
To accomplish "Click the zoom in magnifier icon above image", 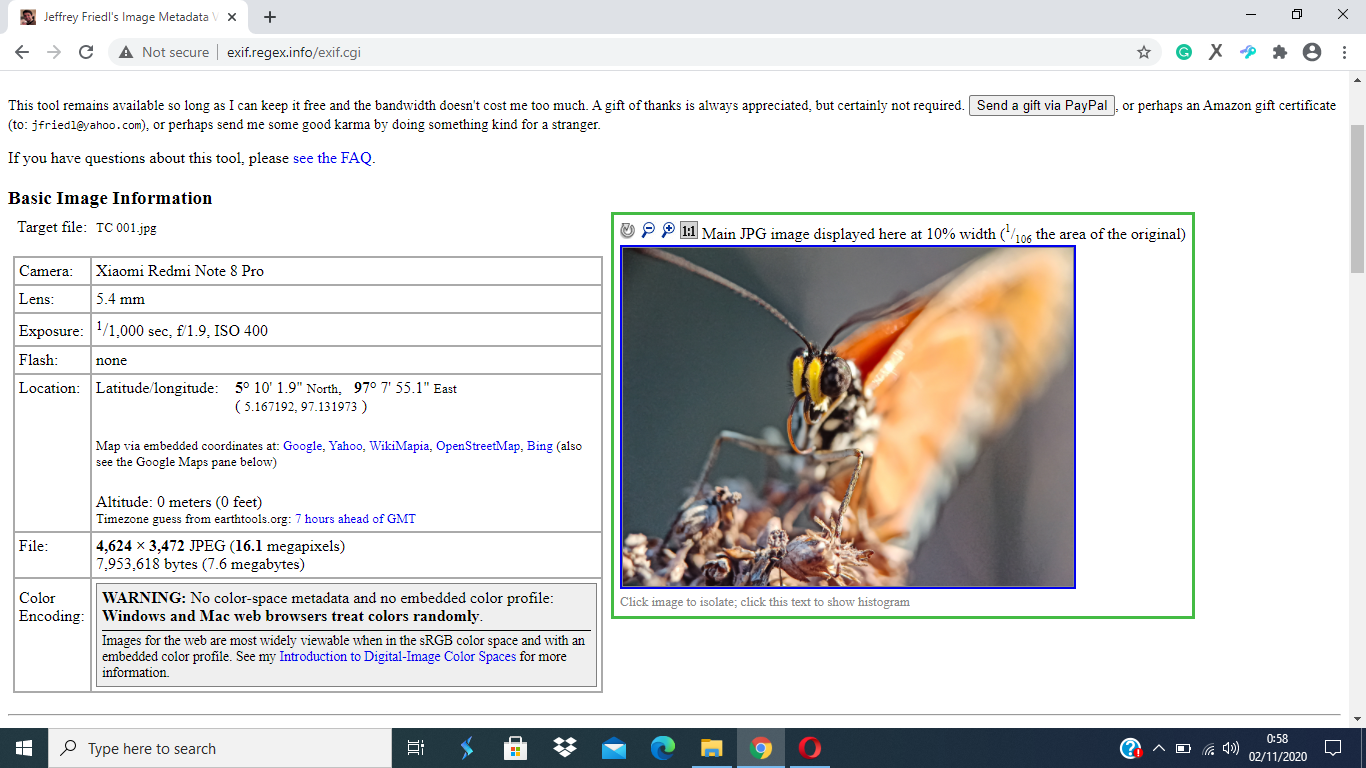I will (x=668, y=231).
